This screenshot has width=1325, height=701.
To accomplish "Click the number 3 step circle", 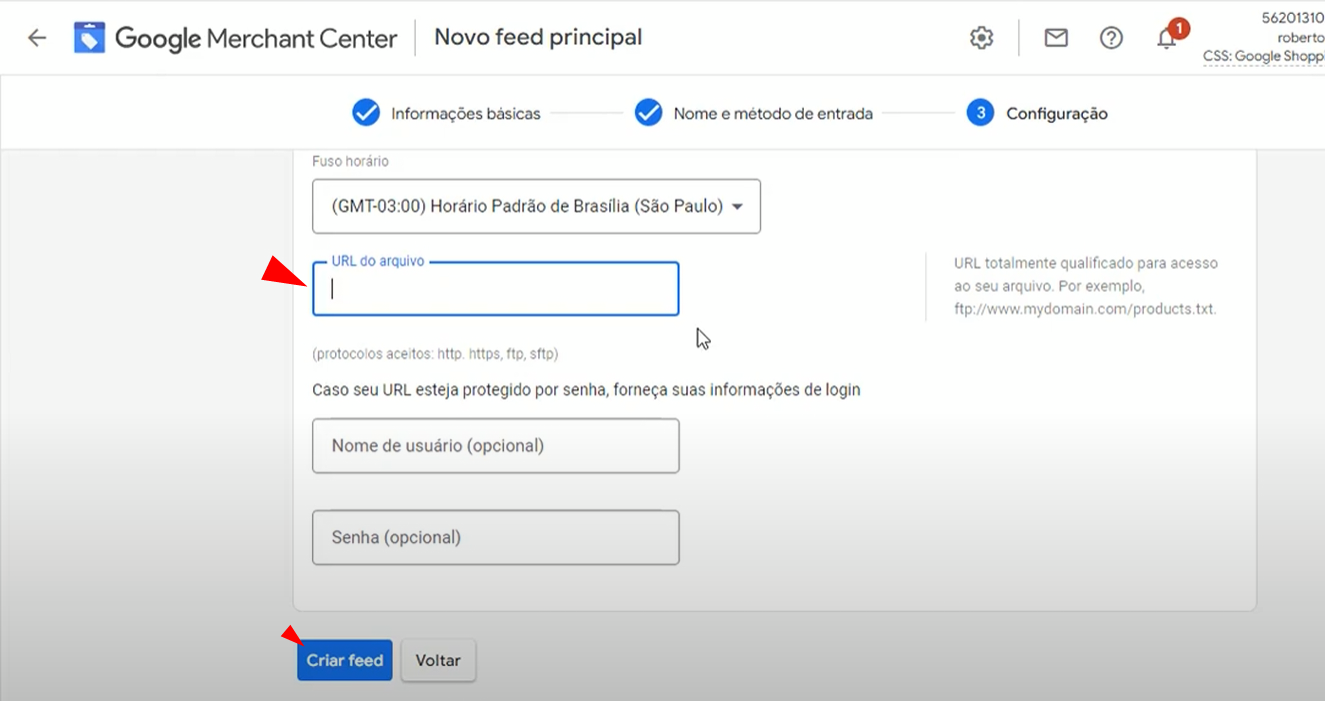I will coord(980,113).
